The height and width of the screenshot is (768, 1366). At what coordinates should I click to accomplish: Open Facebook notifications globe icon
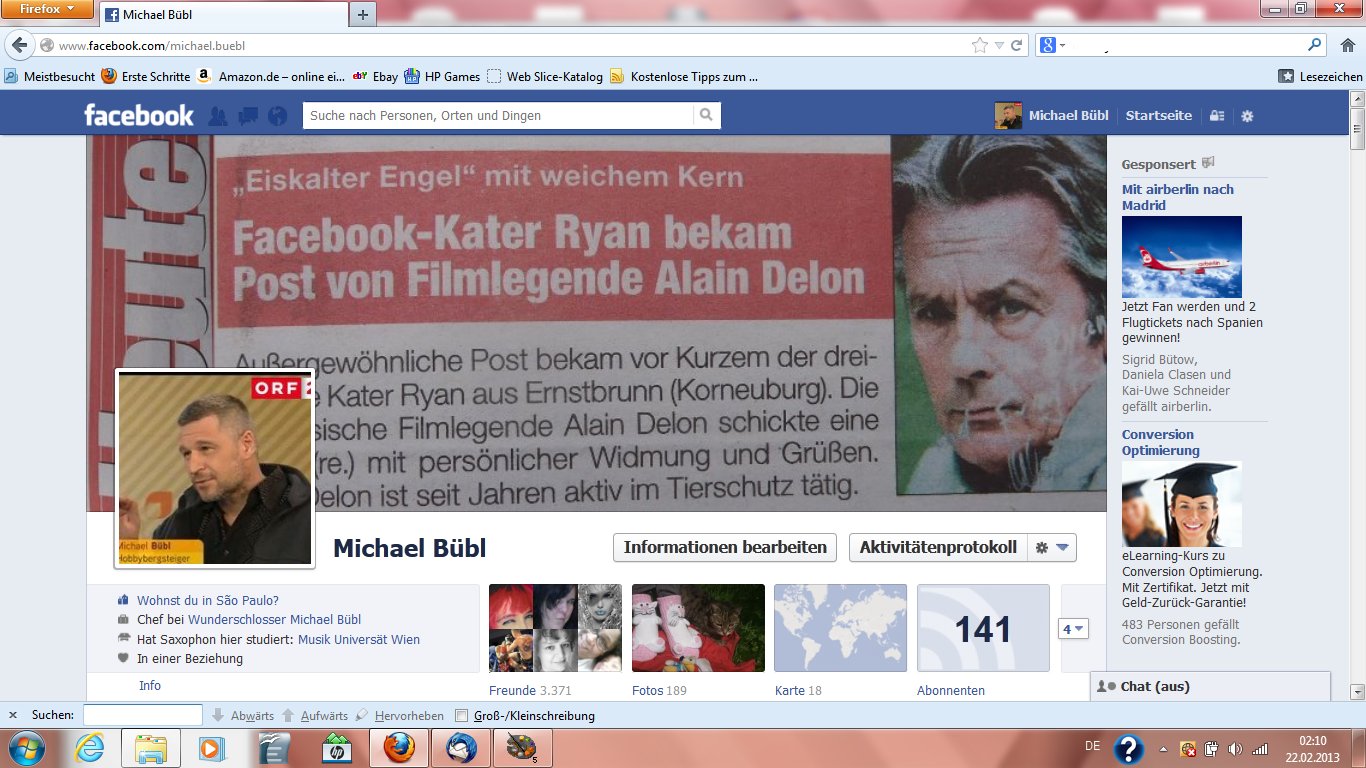click(x=277, y=116)
